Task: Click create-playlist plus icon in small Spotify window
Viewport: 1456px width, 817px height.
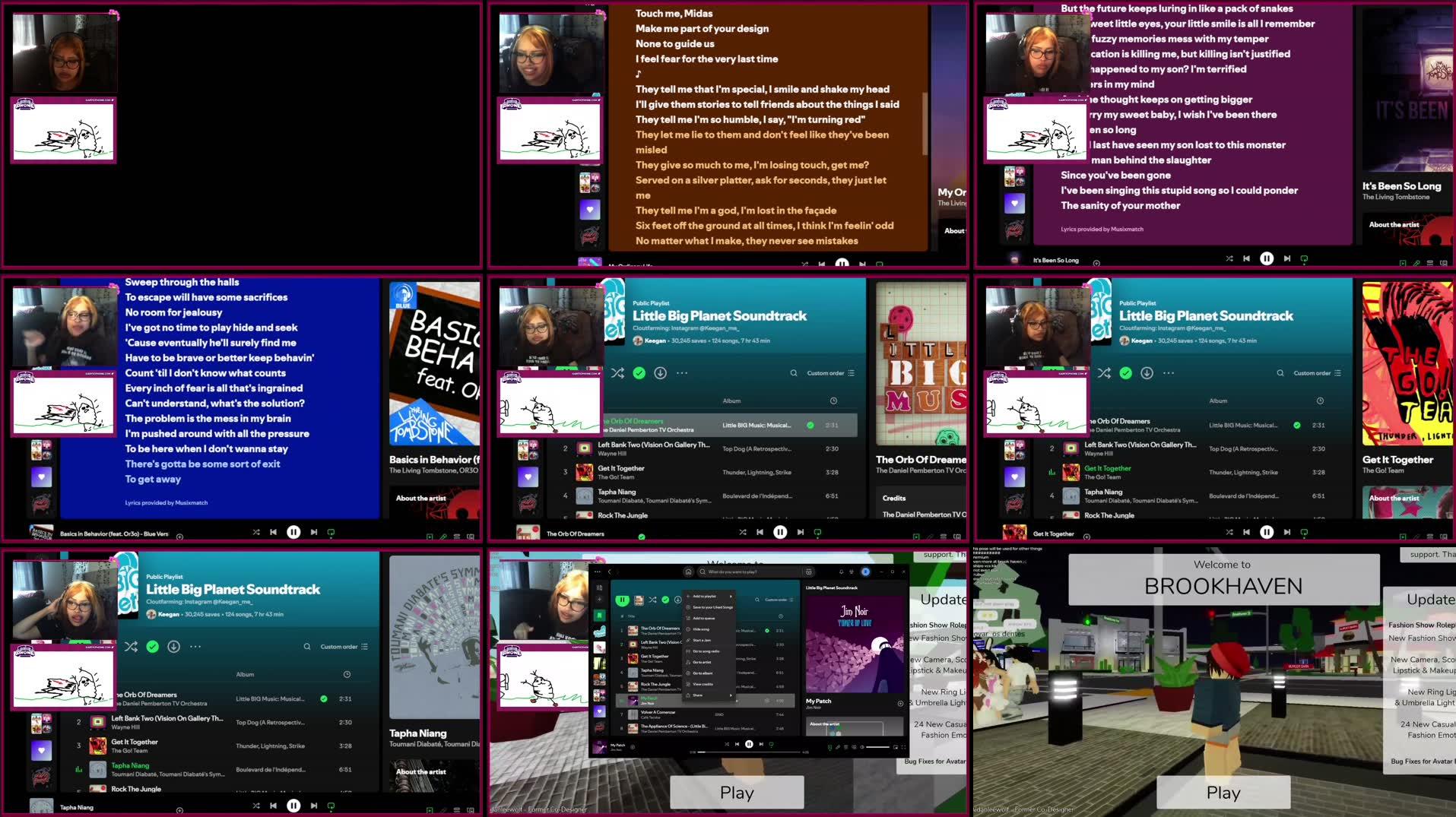Action: (599, 599)
